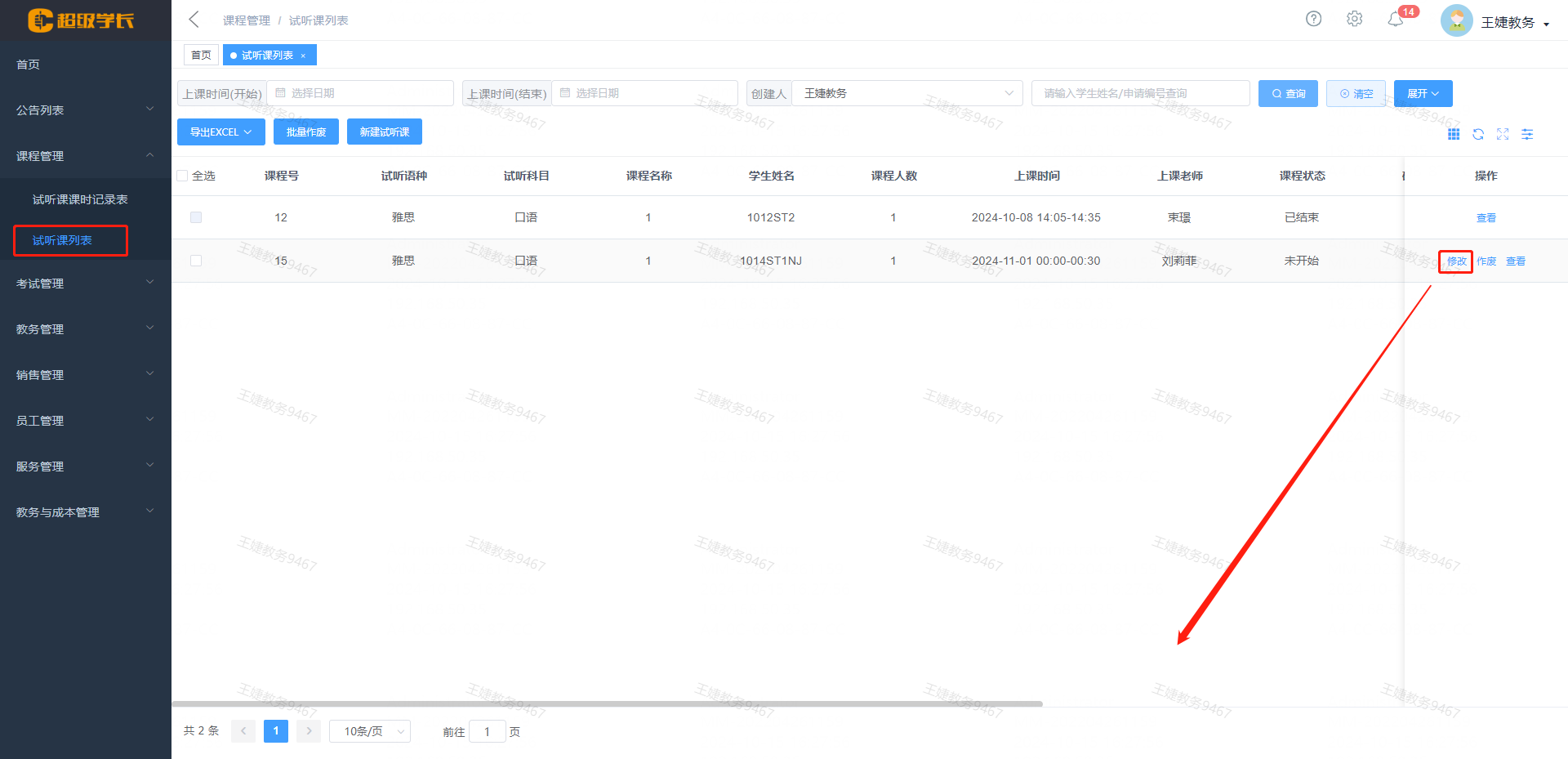1568x759 pixels.
Task: Toggle fullscreen with the expand icon
Action: 1503,134
